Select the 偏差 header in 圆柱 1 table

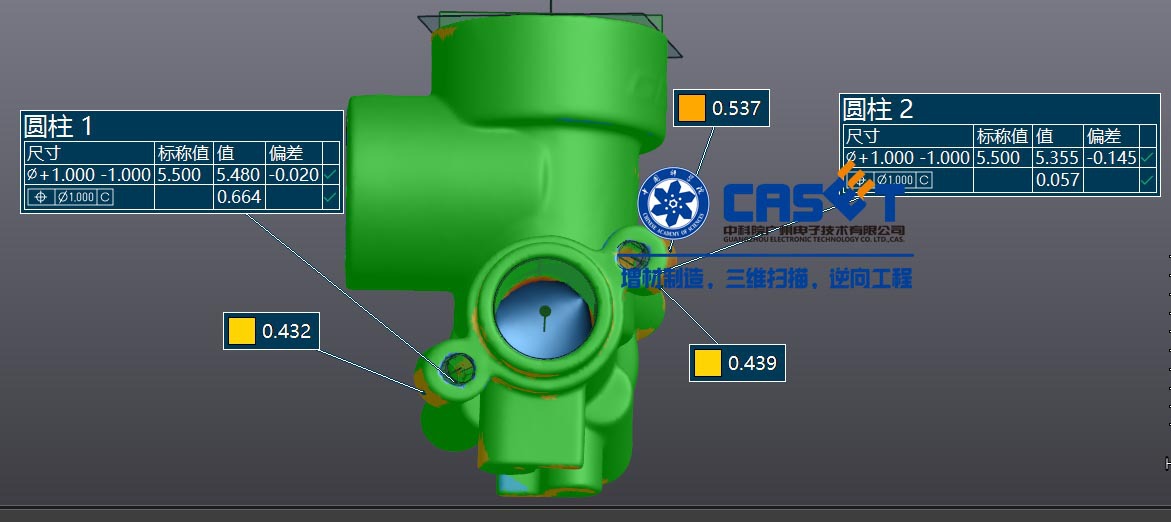click(286, 153)
